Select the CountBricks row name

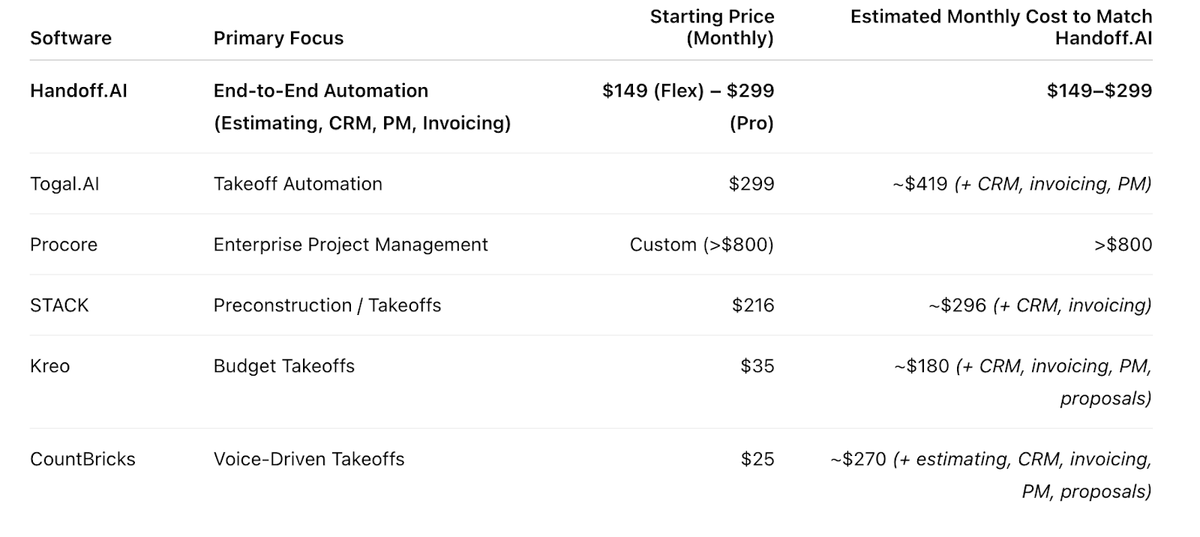83,460
